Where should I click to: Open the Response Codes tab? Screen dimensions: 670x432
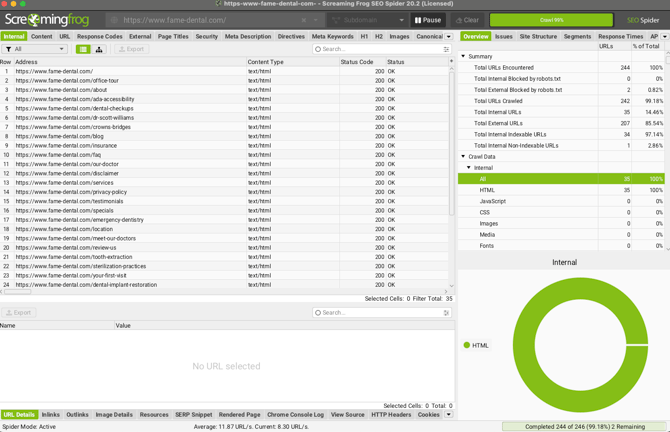click(x=100, y=36)
